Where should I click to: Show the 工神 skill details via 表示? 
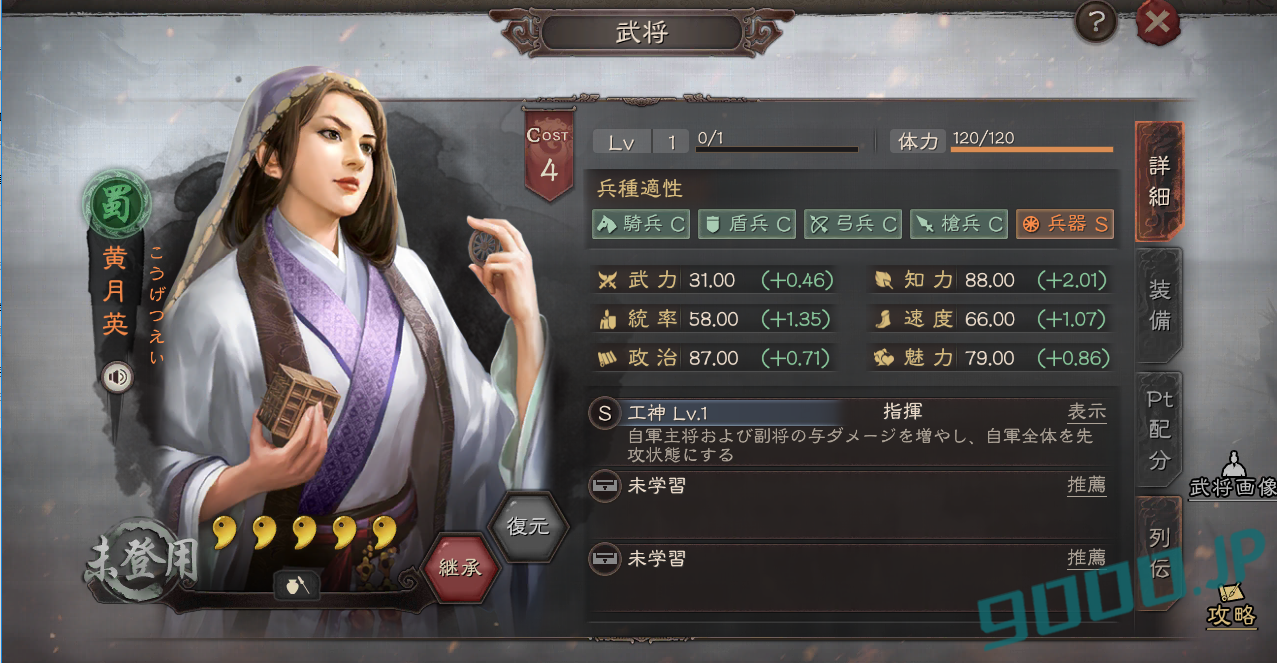tap(1087, 412)
